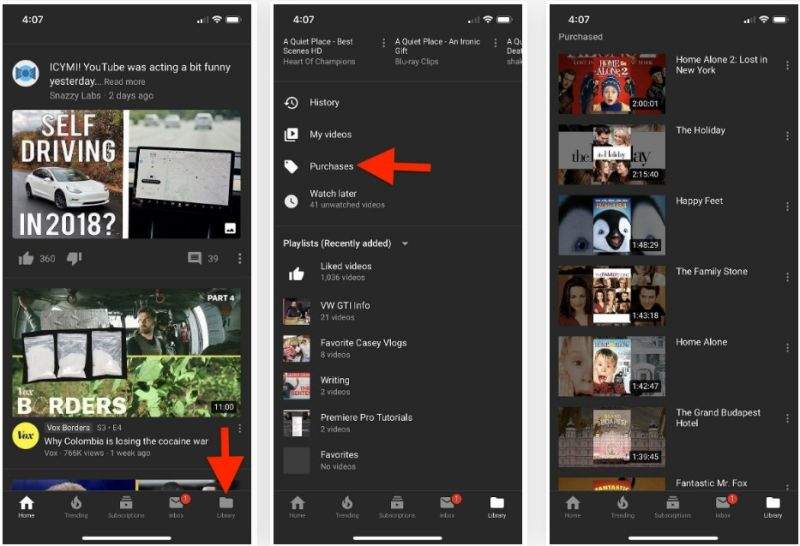This screenshot has width=800, height=546.
Task: Play Why Colombia is losing cocaine war video
Action: pos(127,353)
